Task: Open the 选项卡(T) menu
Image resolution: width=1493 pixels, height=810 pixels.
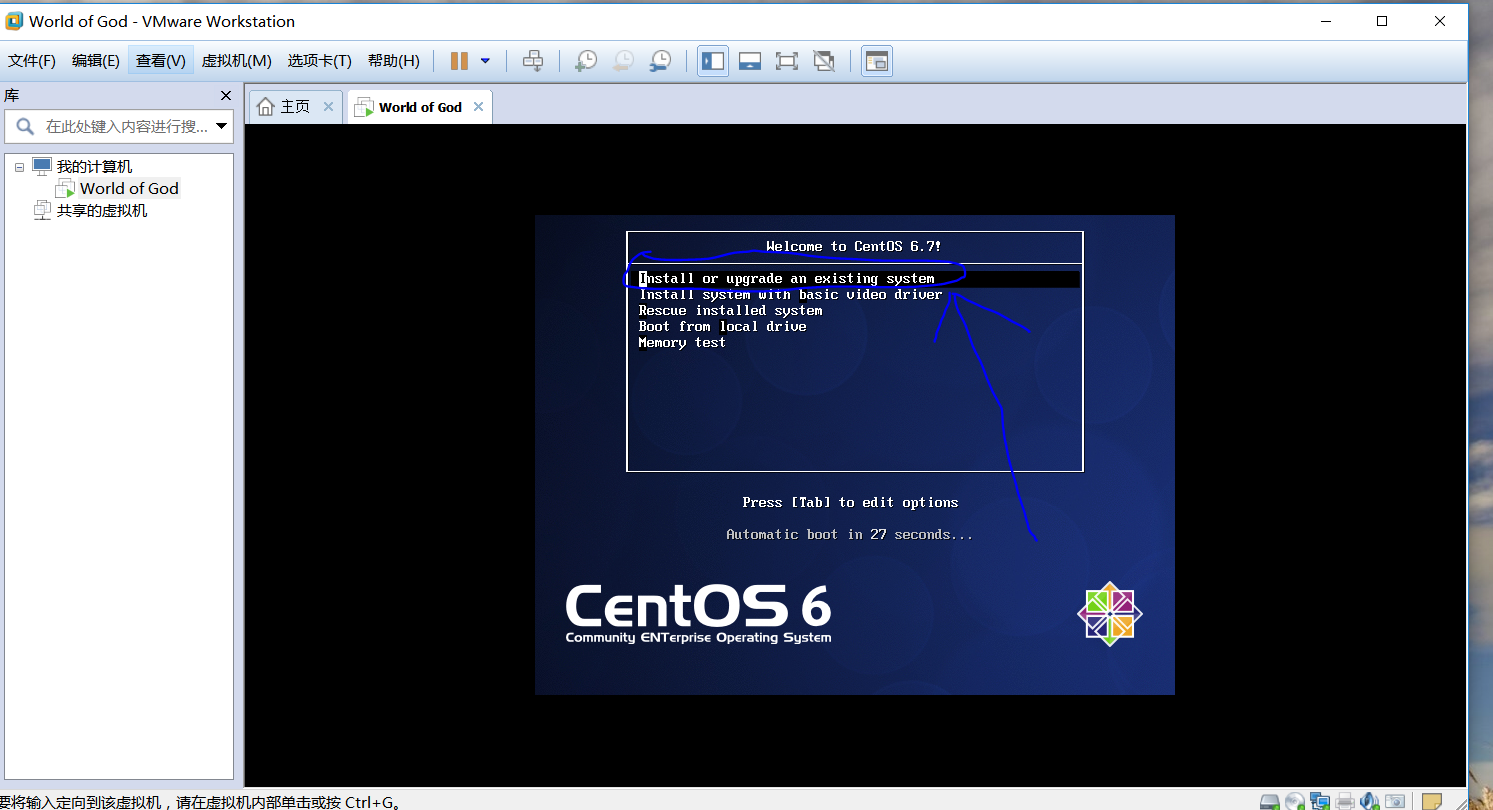Action: coord(320,61)
